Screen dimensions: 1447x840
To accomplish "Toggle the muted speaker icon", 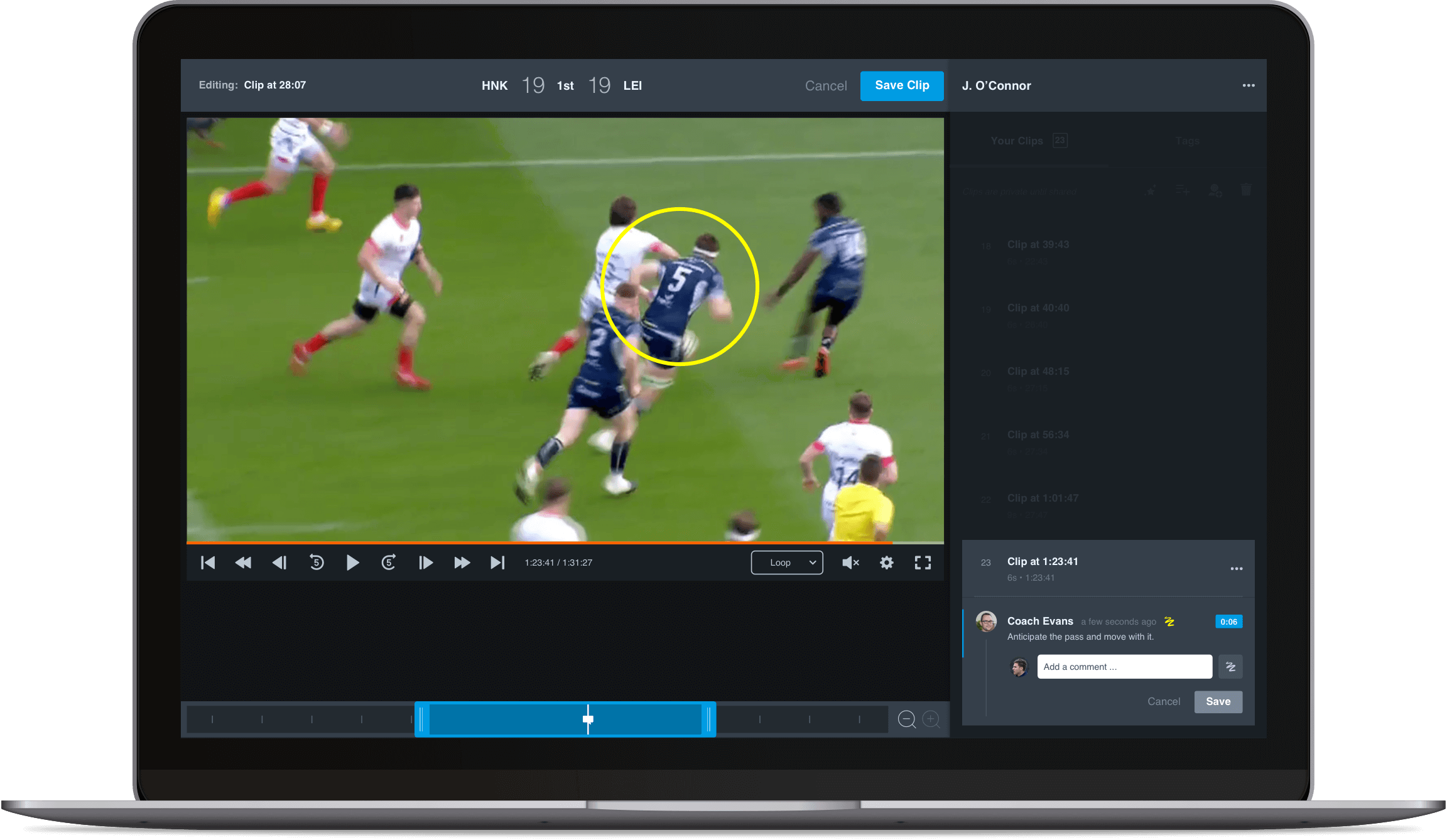I will coord(850,563).
